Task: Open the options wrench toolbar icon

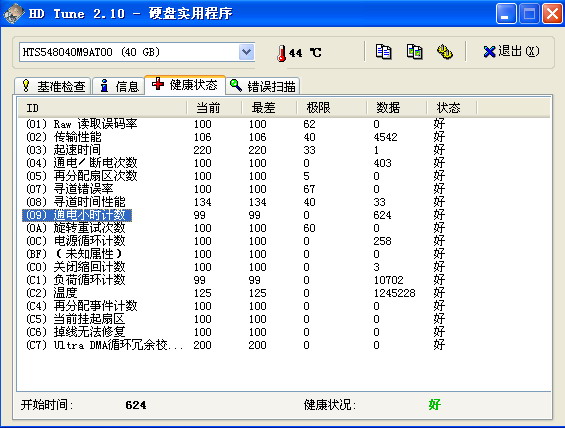Action: pyautogui.click(x=445, y=52)
